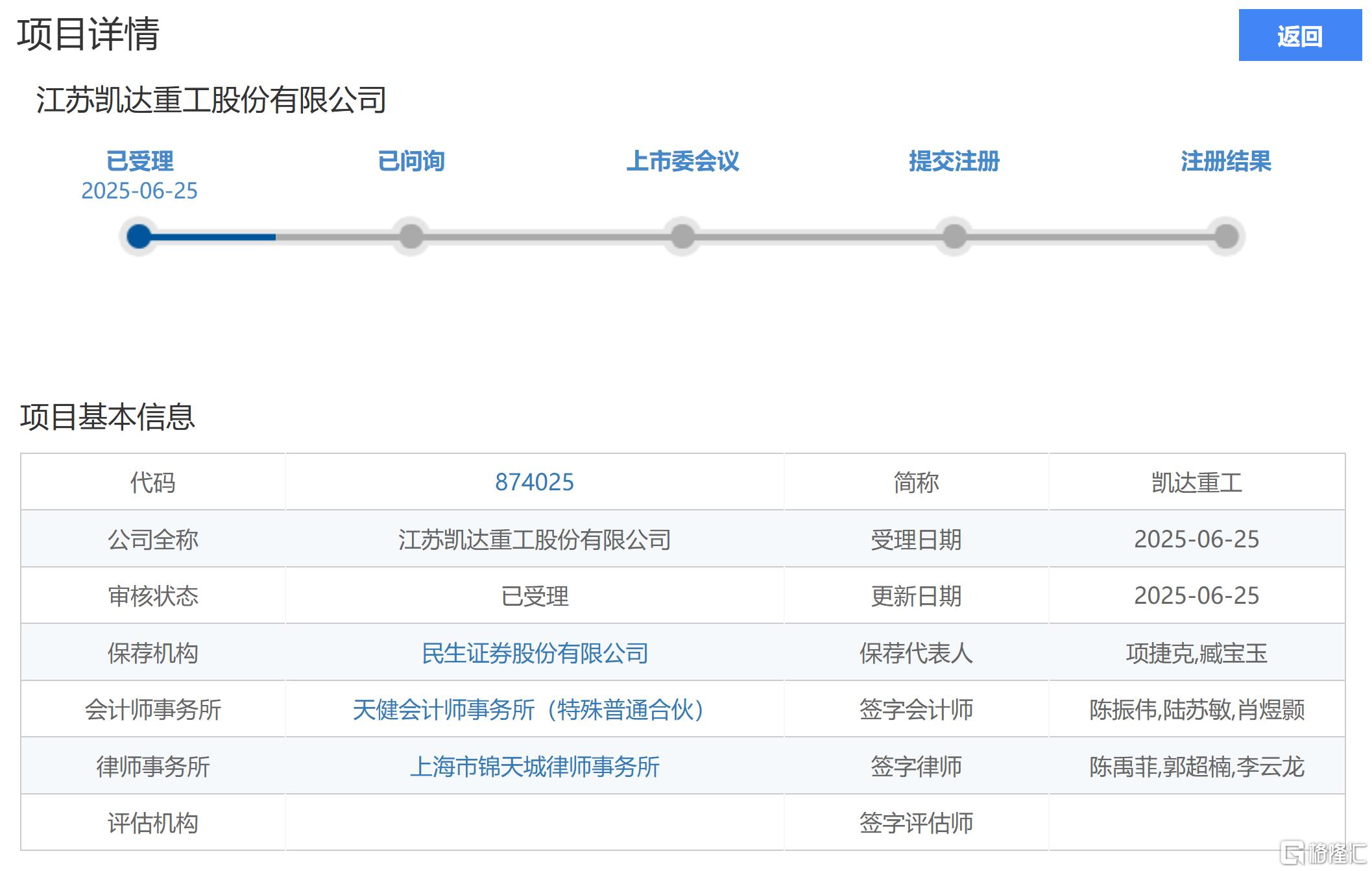This screenshot has width=1372, height=871.
Task: Click the 陈振伟,陆苏敏,肖煜颢 cell
Action: [x=1197, y=709]
